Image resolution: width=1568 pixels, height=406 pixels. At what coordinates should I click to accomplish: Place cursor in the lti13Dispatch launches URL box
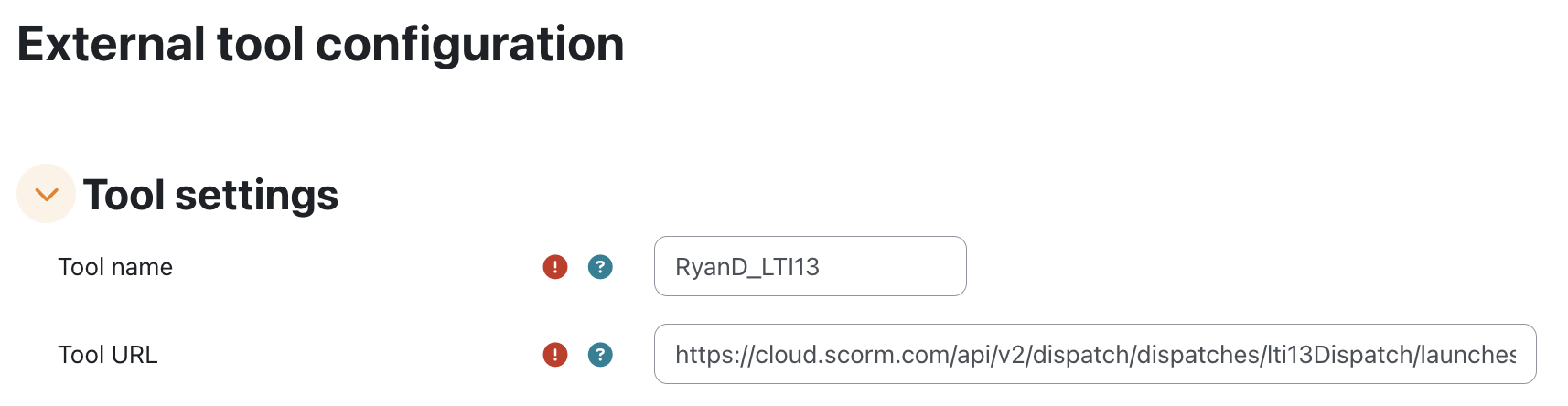[1095, 354]
